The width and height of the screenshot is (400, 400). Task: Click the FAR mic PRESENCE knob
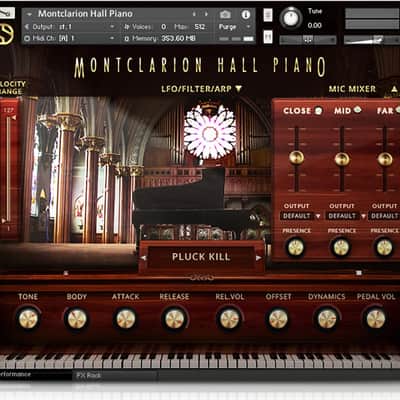point(384,247)
